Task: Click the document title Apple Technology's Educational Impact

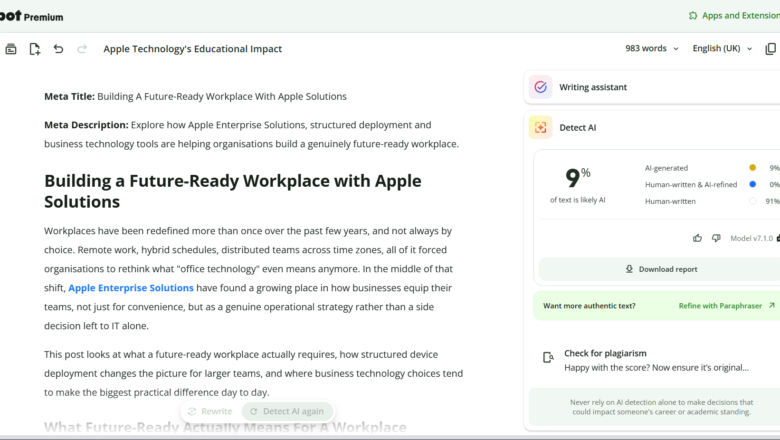Action: [193, 49]
